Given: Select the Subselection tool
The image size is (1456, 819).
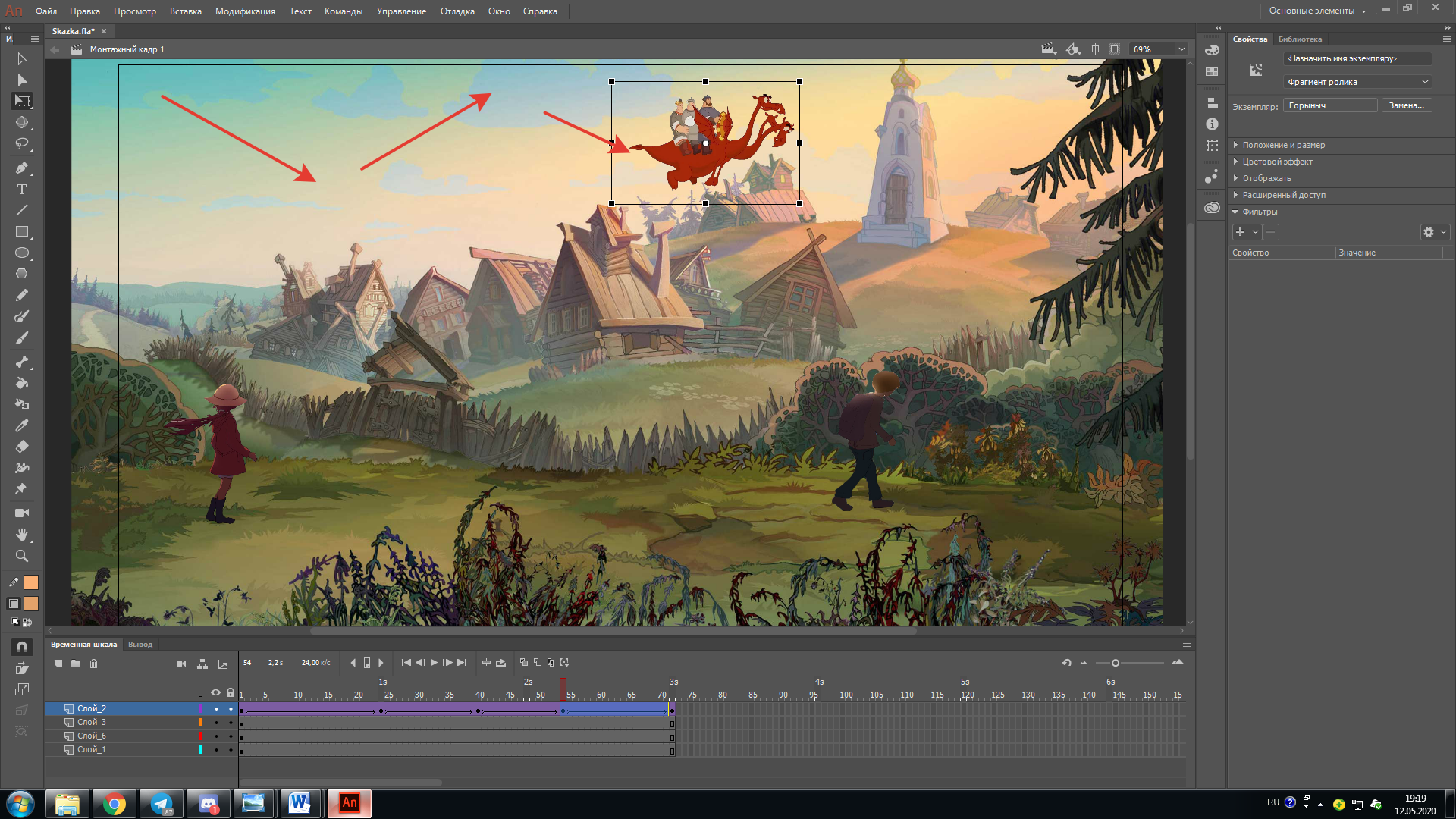Looking at the screenshot, I should (x=22, y=80).
